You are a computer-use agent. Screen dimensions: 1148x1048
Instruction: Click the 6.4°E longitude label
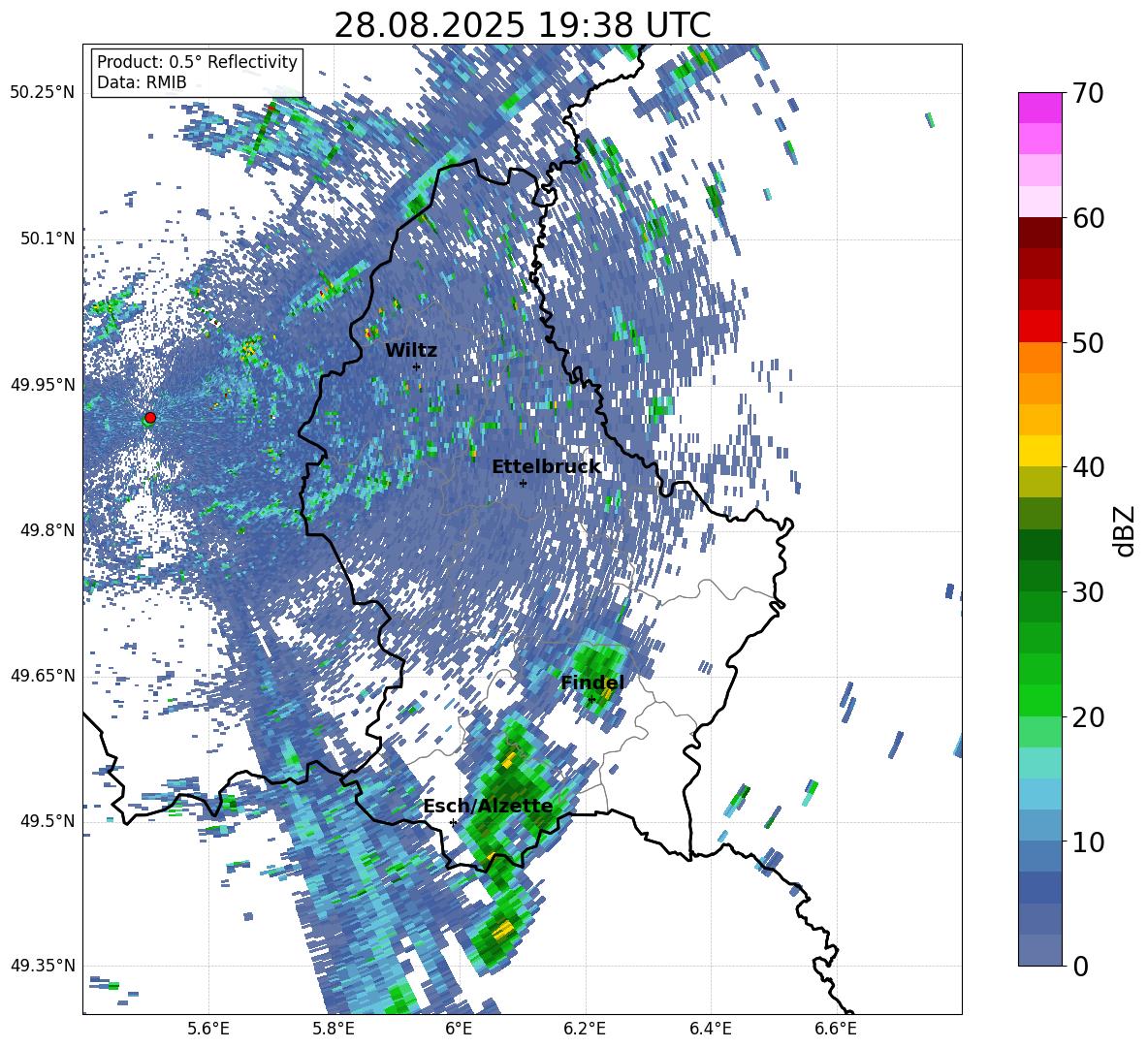710,1029
